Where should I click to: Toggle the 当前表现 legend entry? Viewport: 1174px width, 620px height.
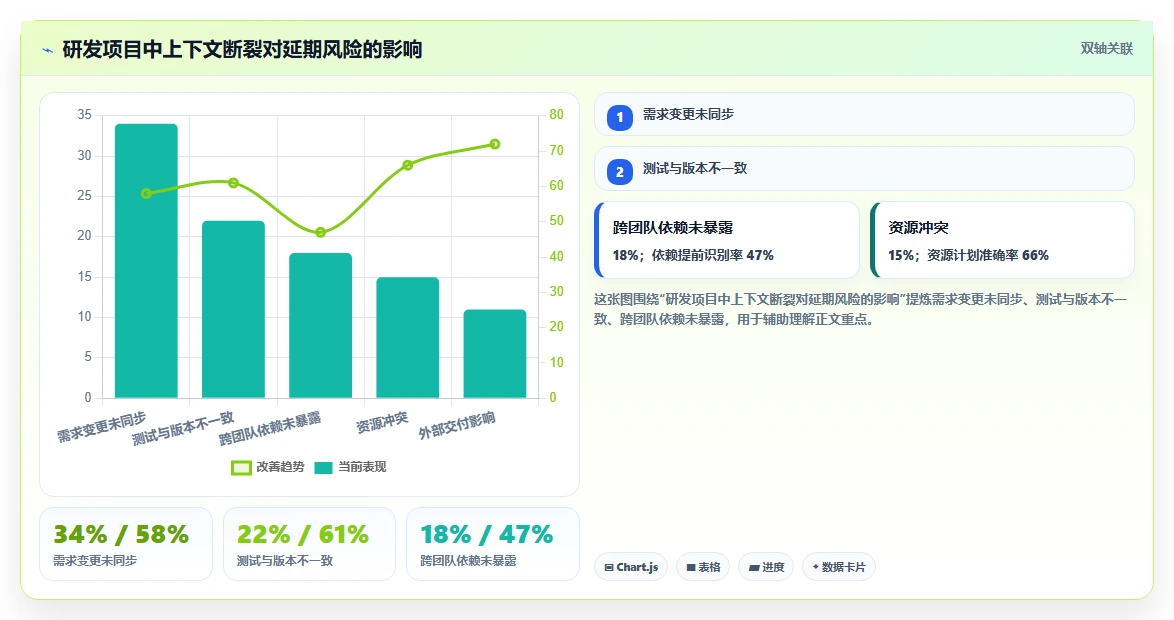(350, 467)
